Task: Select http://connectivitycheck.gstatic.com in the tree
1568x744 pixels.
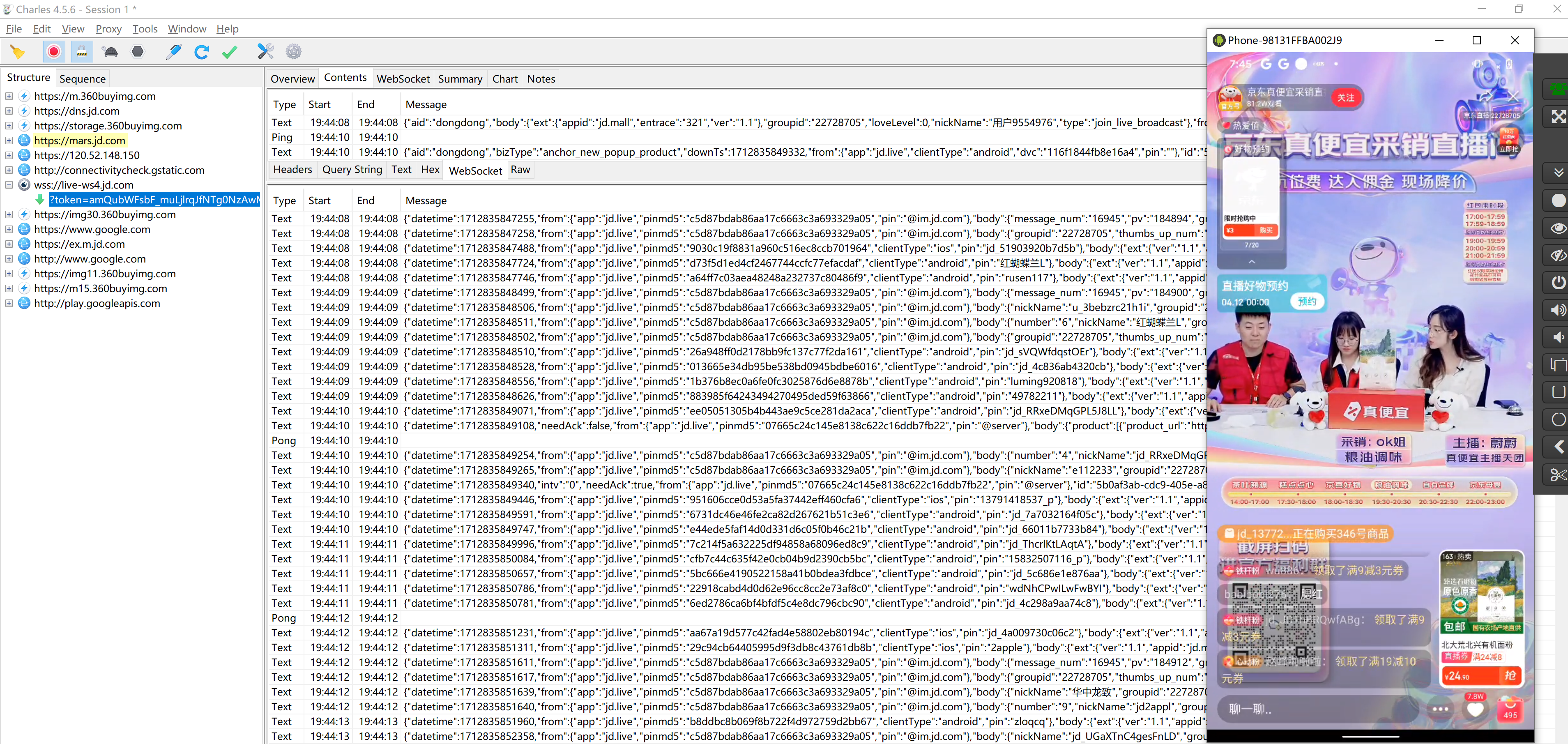Action: [x=119, y=170]
